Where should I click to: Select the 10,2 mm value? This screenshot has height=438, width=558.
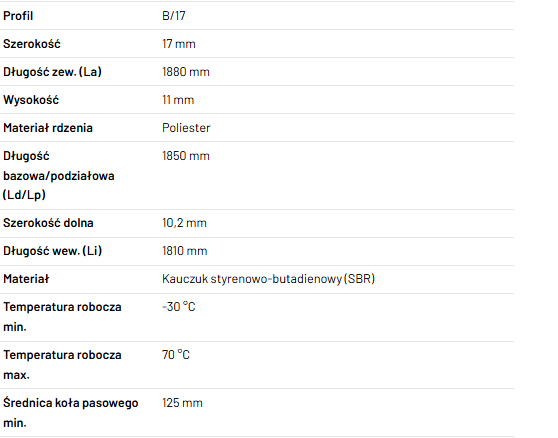click(x=184, y=223)
